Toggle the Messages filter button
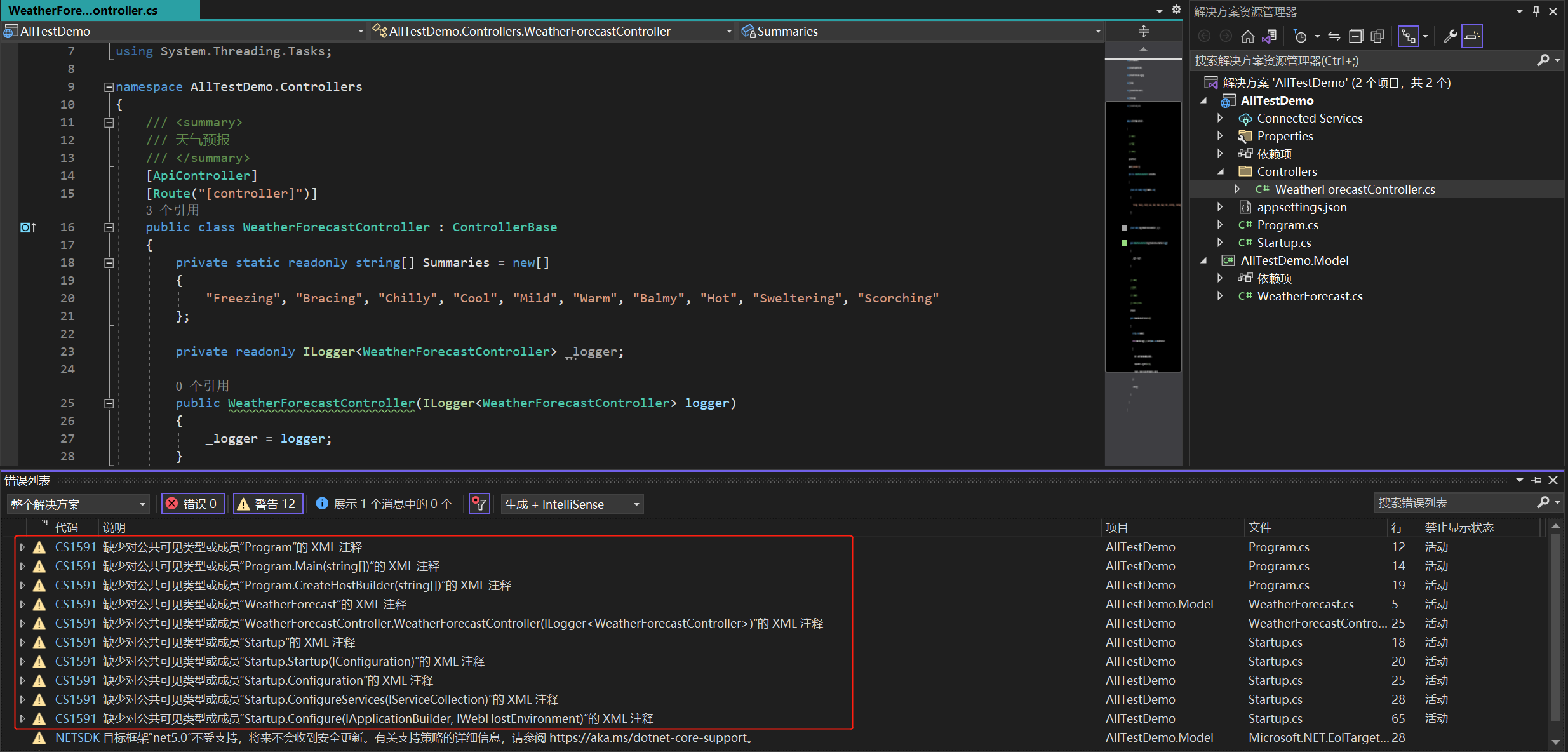Screen dimensions: 1568x752 point(384,504)
